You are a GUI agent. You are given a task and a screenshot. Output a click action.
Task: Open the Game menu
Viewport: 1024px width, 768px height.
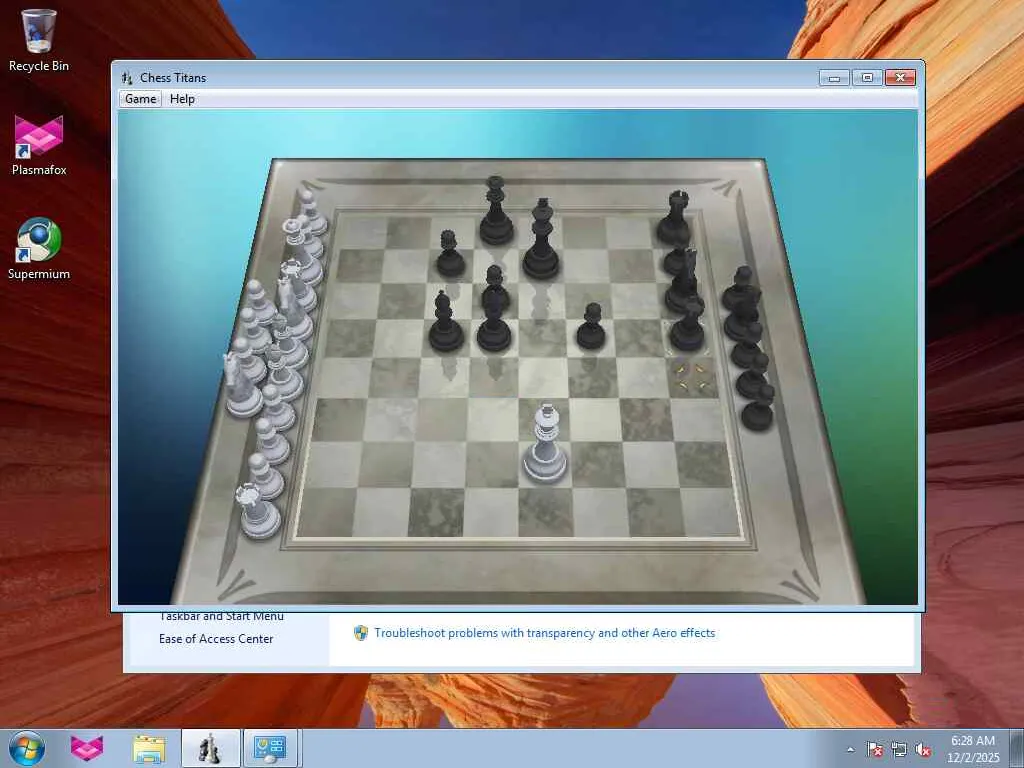[x=140, y=99]
